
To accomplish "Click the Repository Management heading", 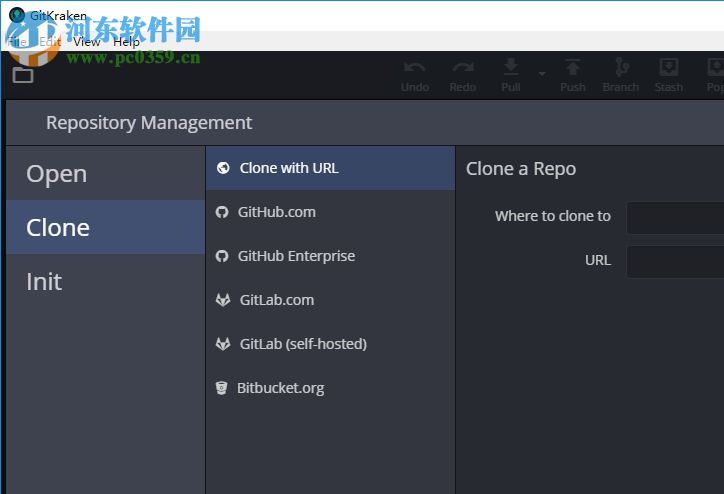I will tap(149, 123).
